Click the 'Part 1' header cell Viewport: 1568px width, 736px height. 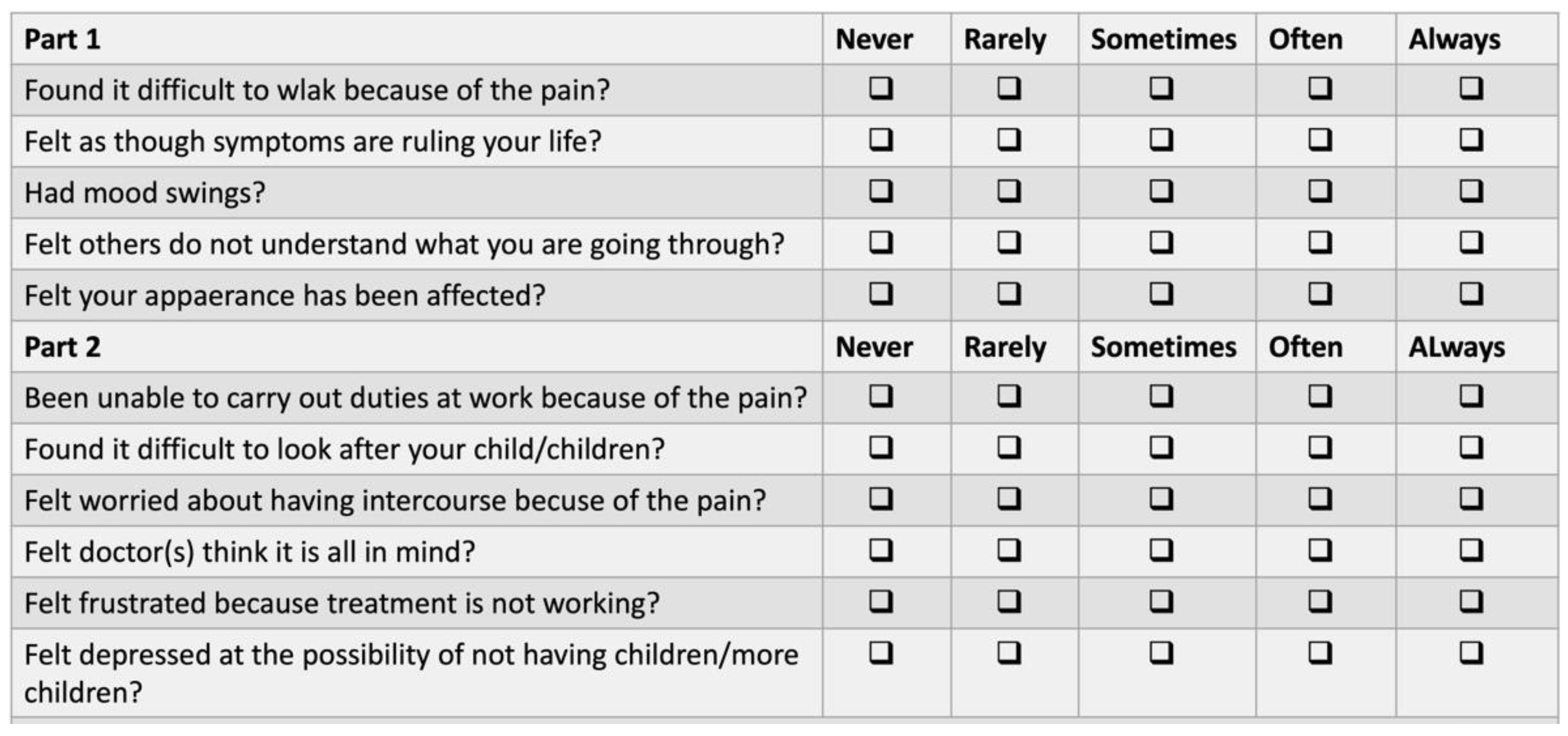coord(62,39)
